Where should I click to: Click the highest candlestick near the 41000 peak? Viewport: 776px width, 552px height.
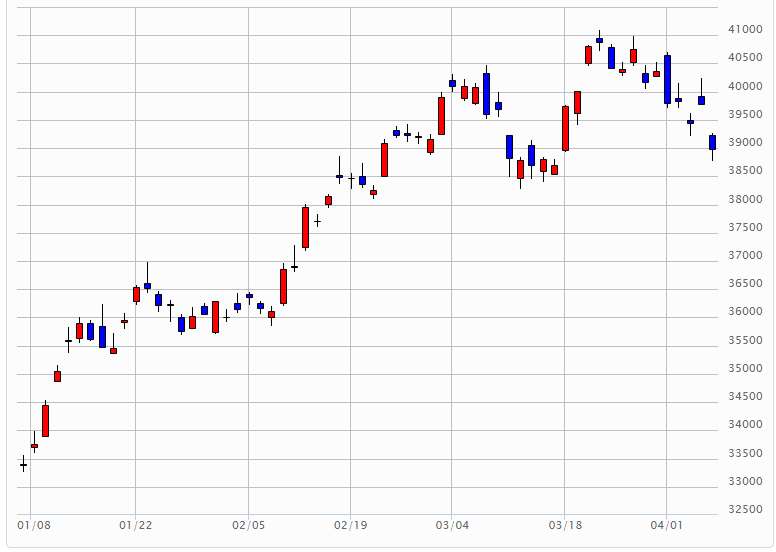click(599, 40)
